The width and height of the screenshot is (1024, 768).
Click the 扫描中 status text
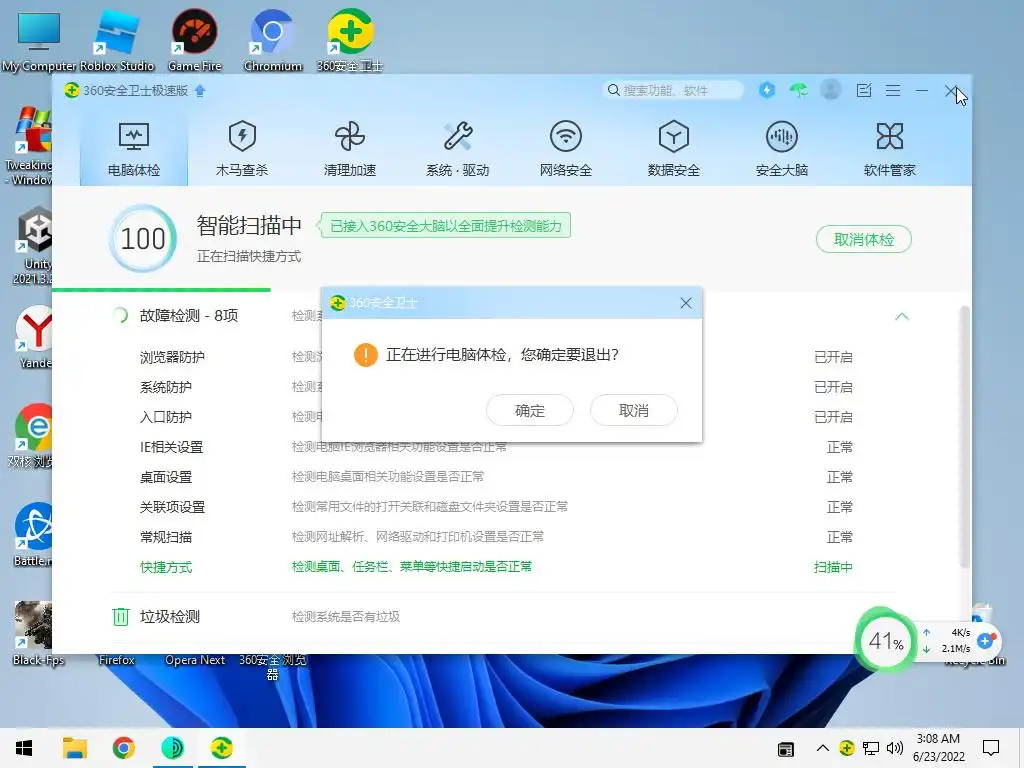coord(833,567)
